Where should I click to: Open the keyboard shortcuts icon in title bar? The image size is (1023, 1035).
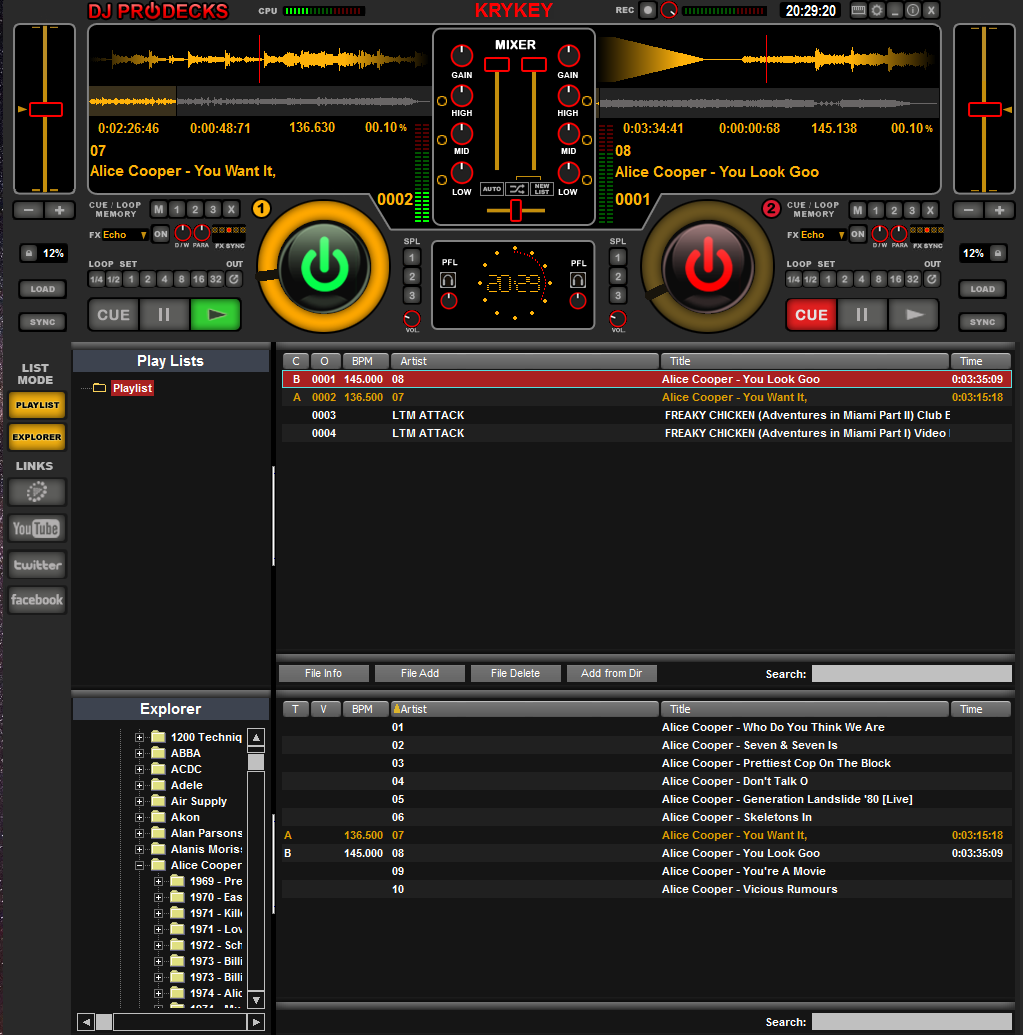tap(858, 10)
